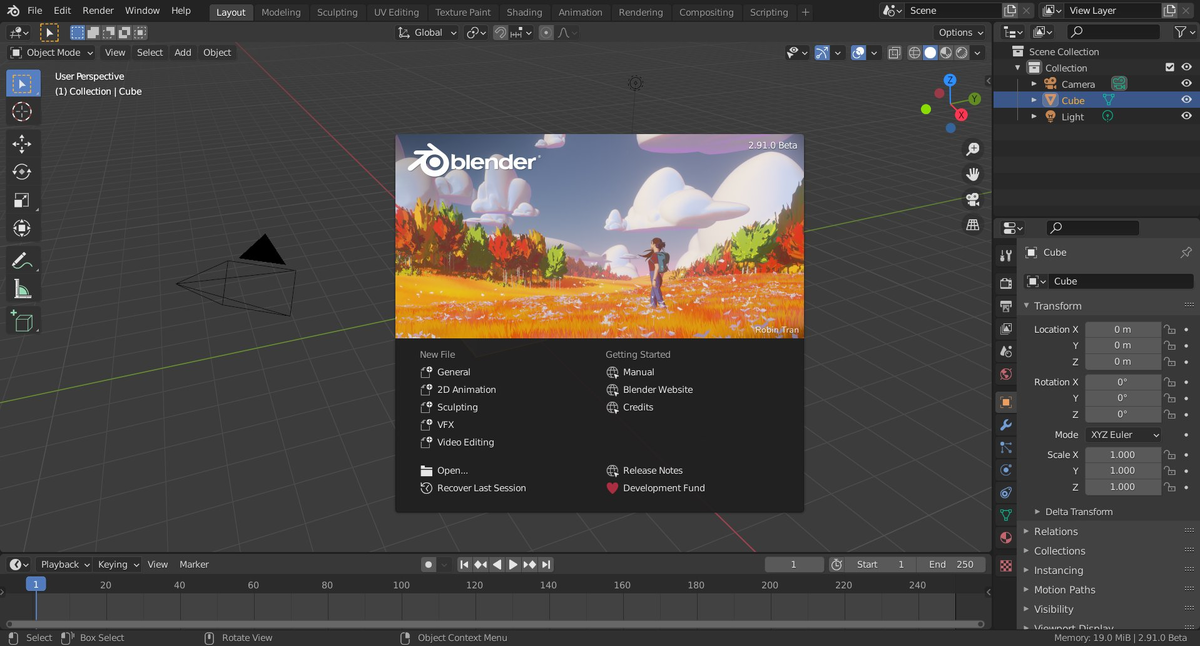The width and height of the screenshot is (1200, 646).
Task: Toggle the Collection checkbox in the outliner
Action: (x=1170, y=67)
